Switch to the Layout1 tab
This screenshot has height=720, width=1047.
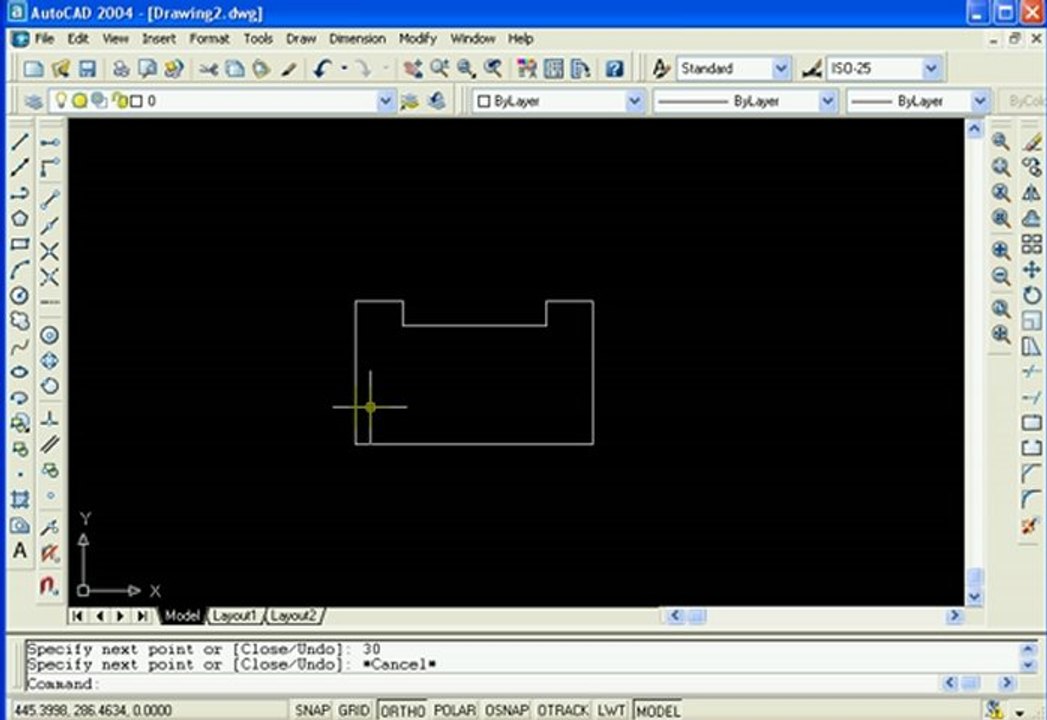coord(234,616)
